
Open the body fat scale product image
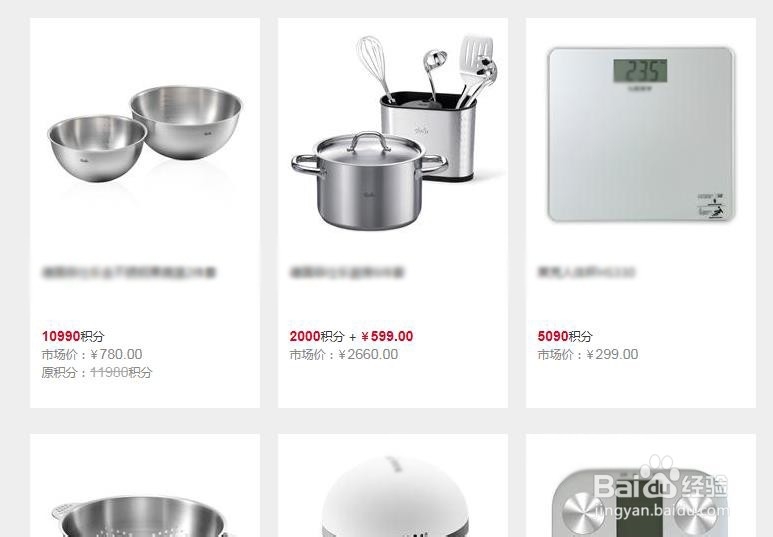coord(640,501)
